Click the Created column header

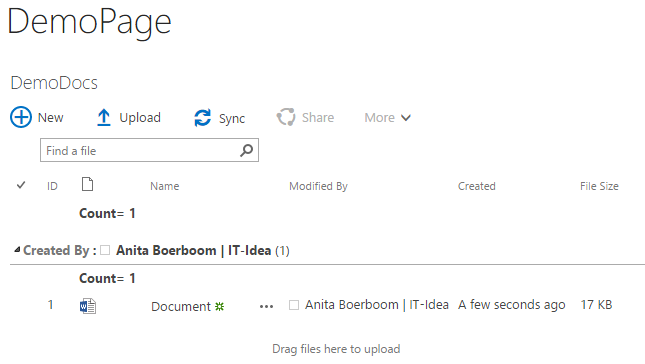pyautogui.click(x=477, y=186)
